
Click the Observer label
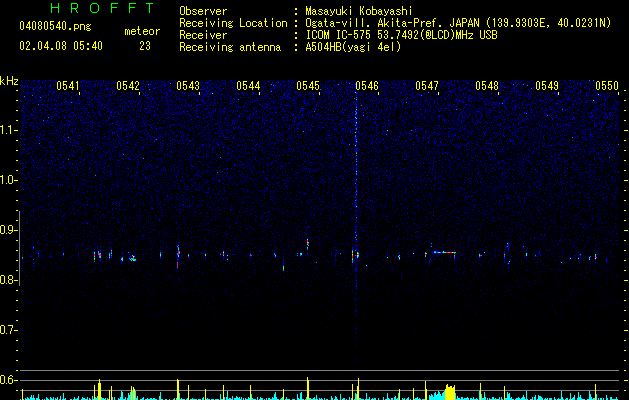pos(203,11)
